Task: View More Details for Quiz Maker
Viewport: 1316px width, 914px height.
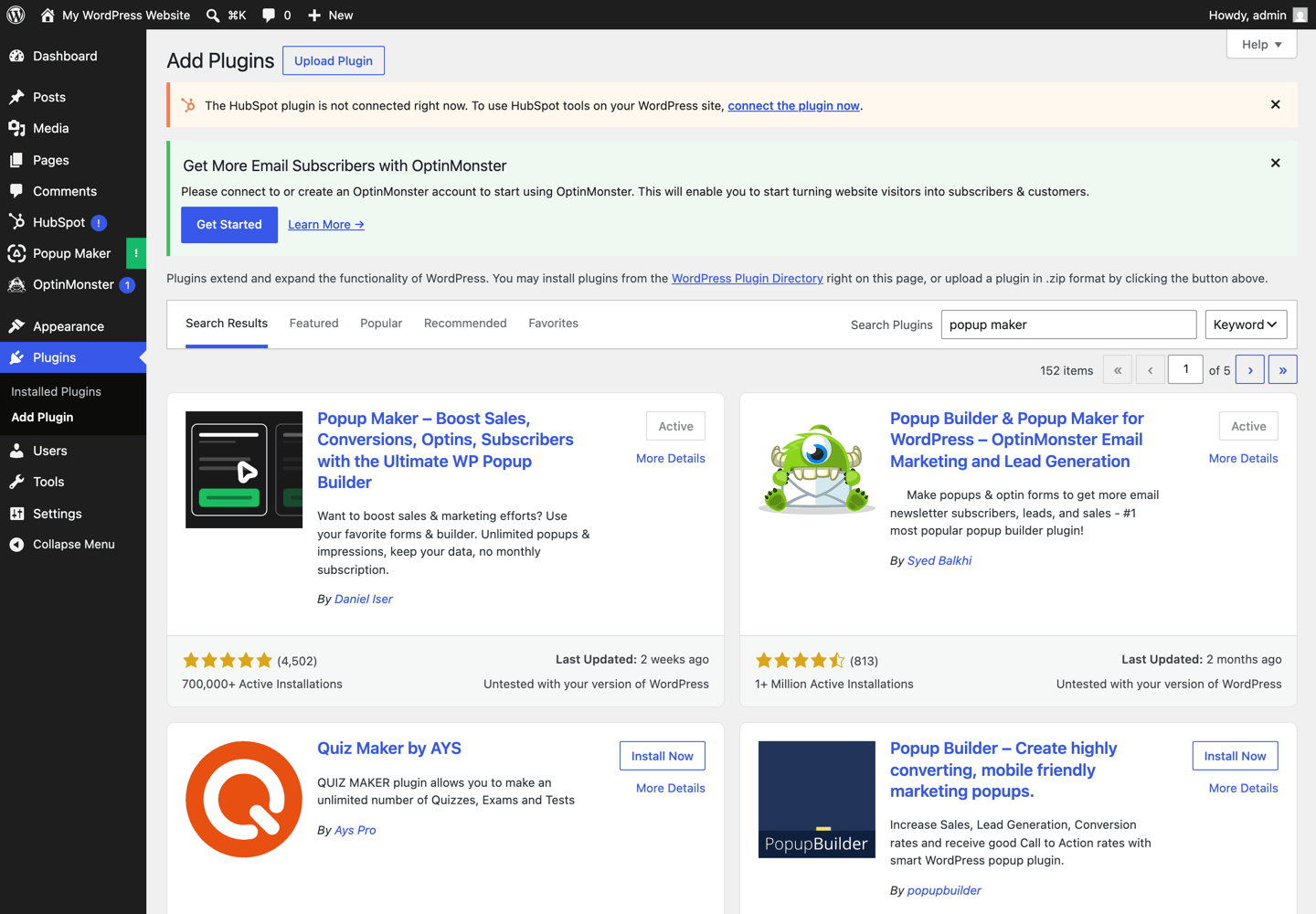Action: [671, 789]
